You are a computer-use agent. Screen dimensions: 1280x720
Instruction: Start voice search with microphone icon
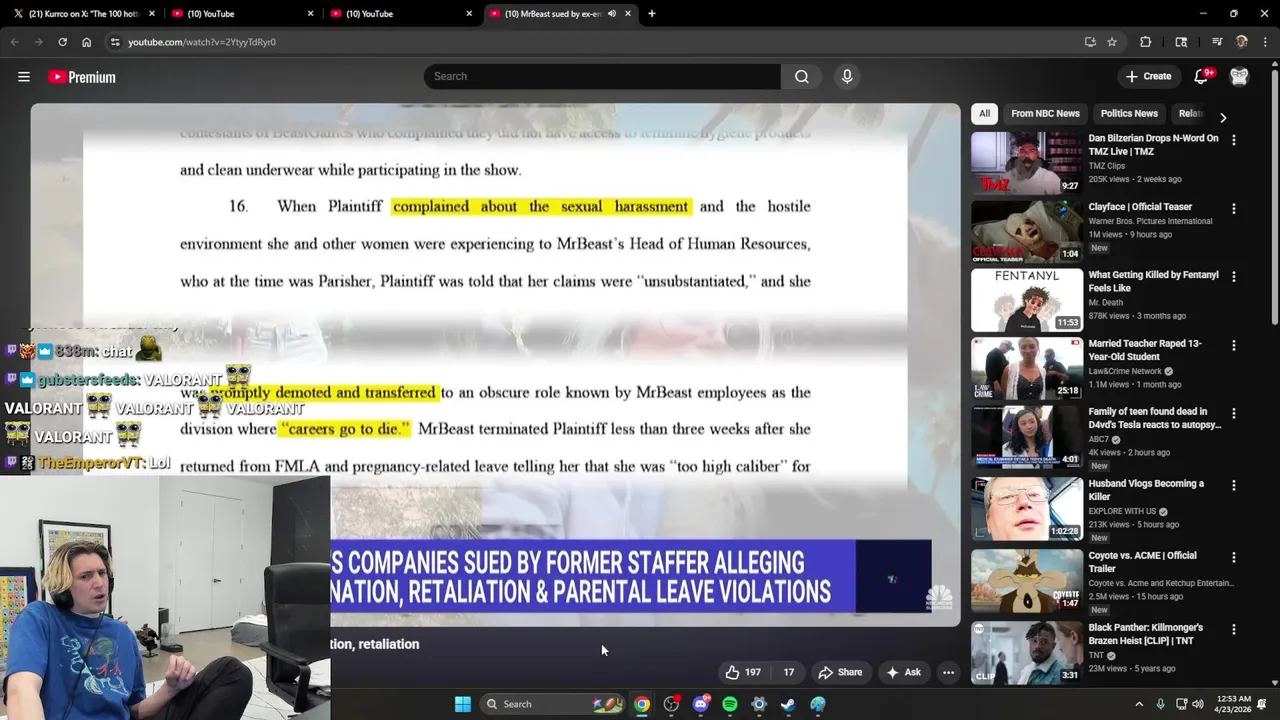coord(847,77)
